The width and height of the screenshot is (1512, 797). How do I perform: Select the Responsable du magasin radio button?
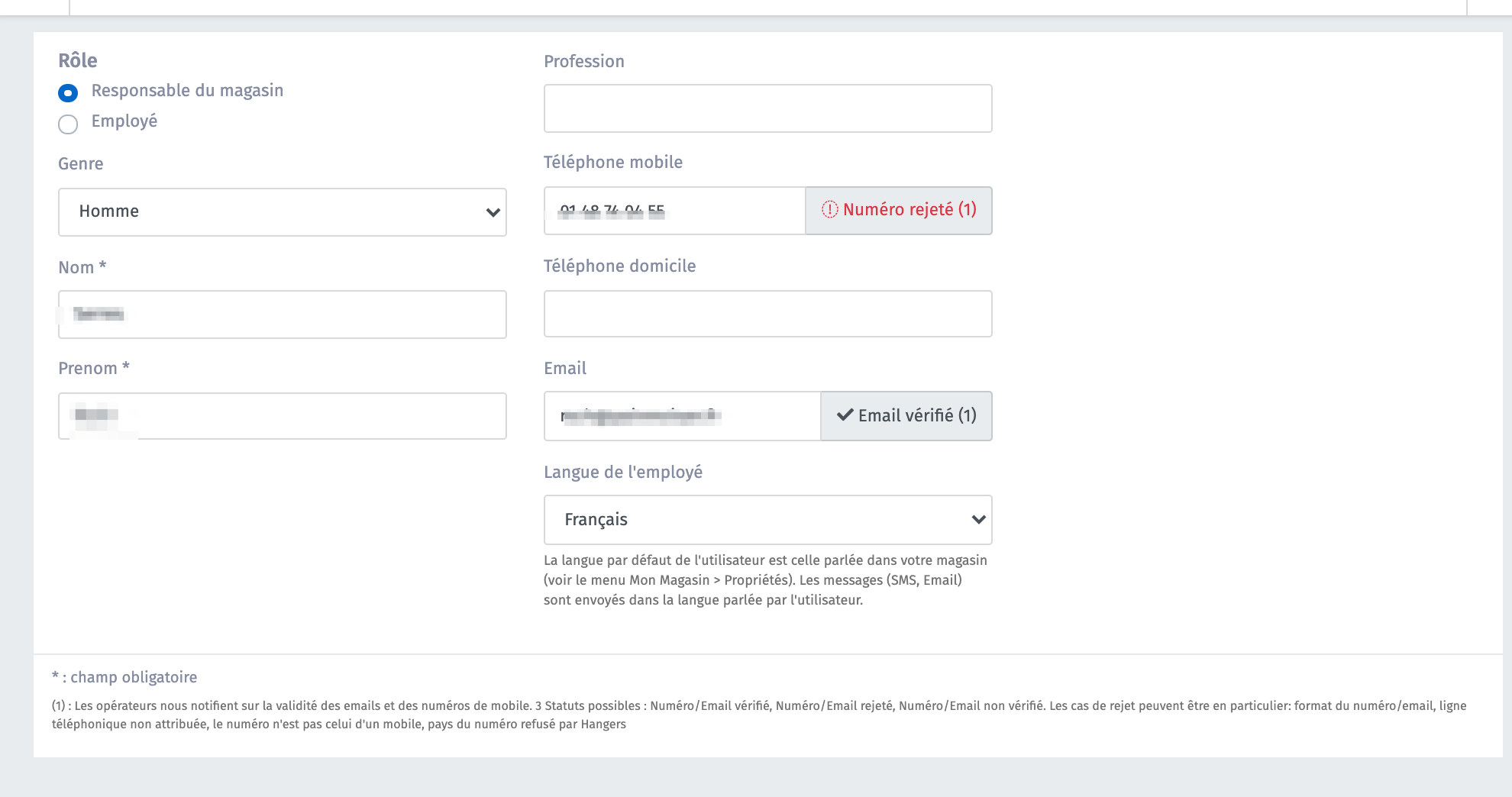[68, 93]
